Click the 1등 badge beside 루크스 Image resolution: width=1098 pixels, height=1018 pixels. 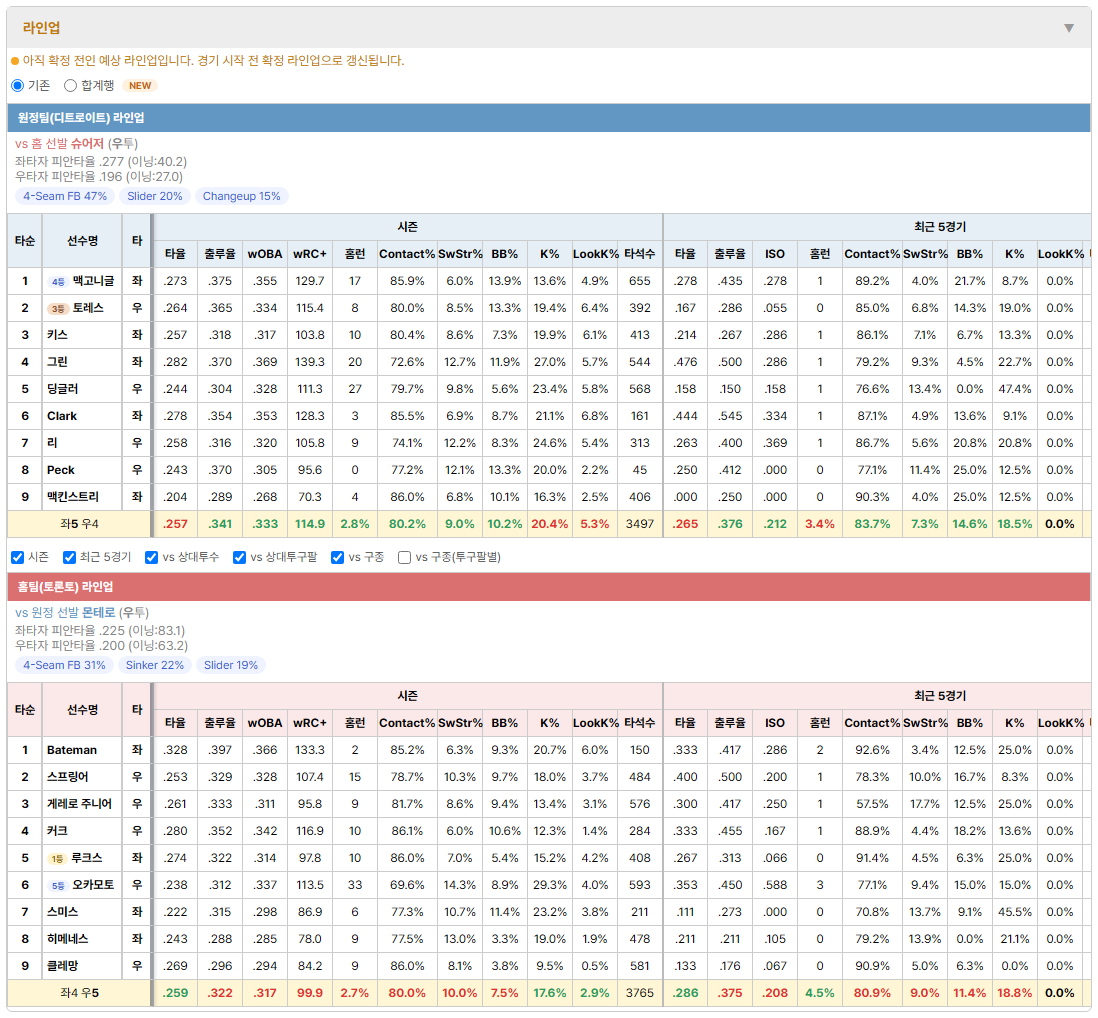pyautogui.click(x=57, y=859)
